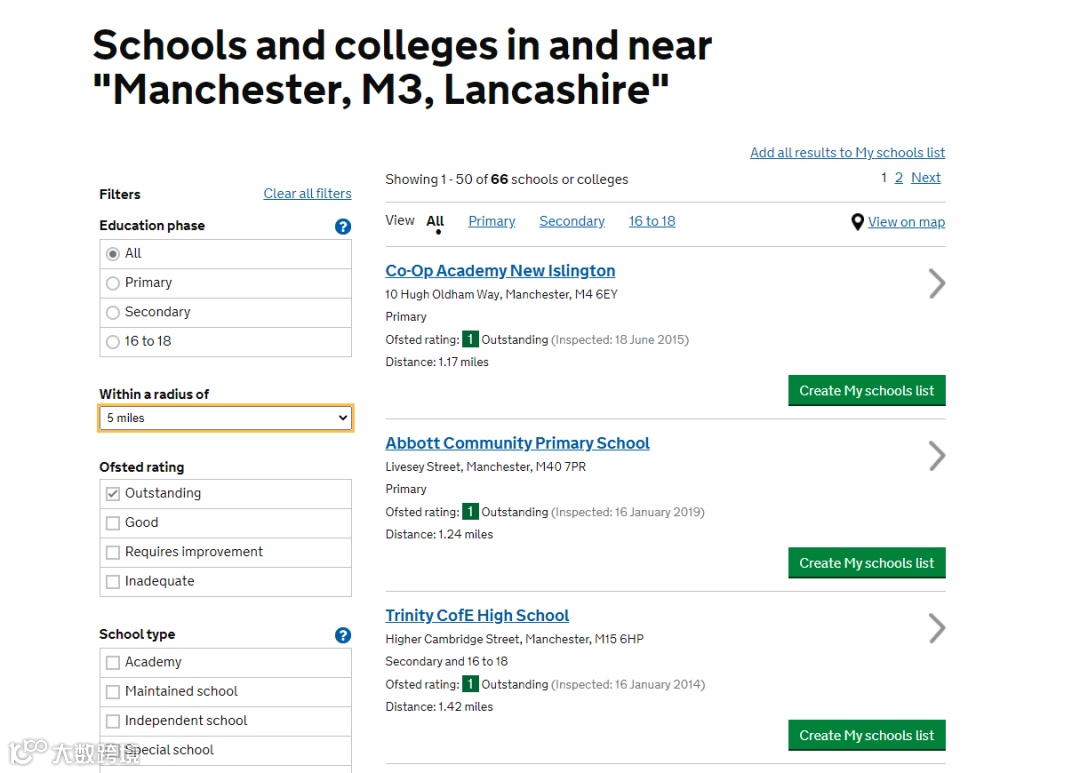Open Add all results to My schools list

pyautogui.click(x=847, y=153)
